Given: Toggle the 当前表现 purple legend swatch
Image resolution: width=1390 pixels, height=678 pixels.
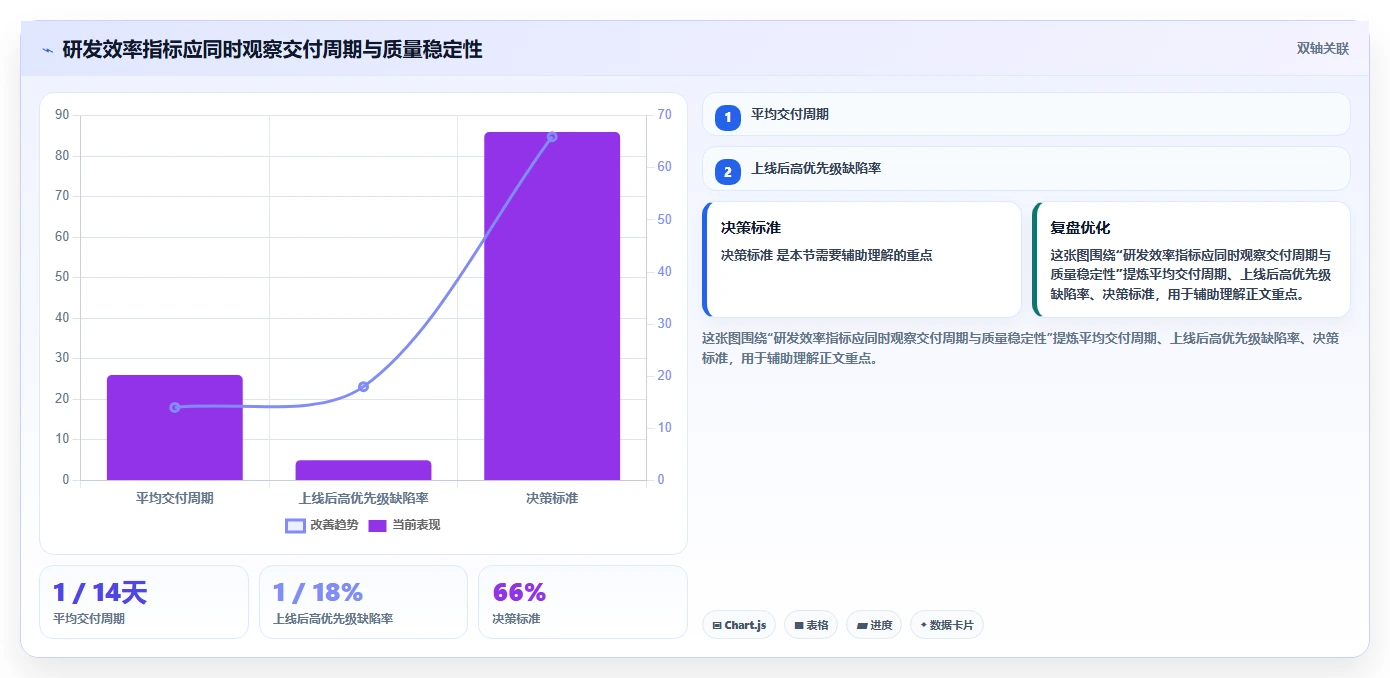Looking at the screenshot, I should pyautogui.click(x=377, y=525).
